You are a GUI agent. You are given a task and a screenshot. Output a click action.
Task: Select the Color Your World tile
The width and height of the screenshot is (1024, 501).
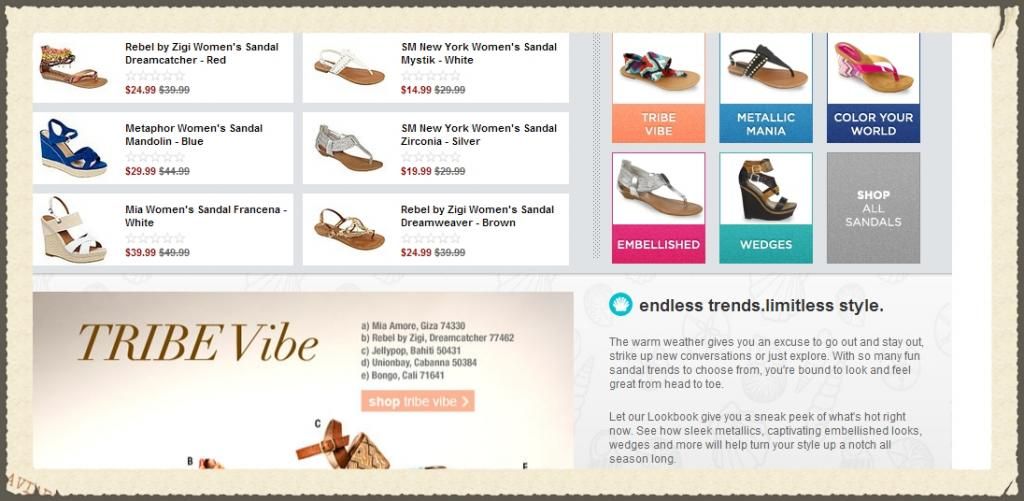click(x=873, y=88)
